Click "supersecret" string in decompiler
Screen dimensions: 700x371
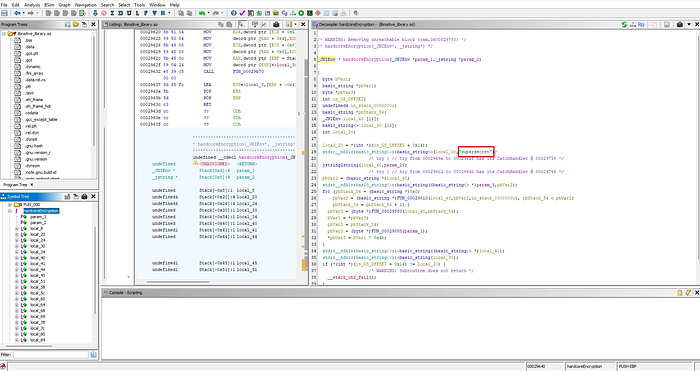pos(476,152)
